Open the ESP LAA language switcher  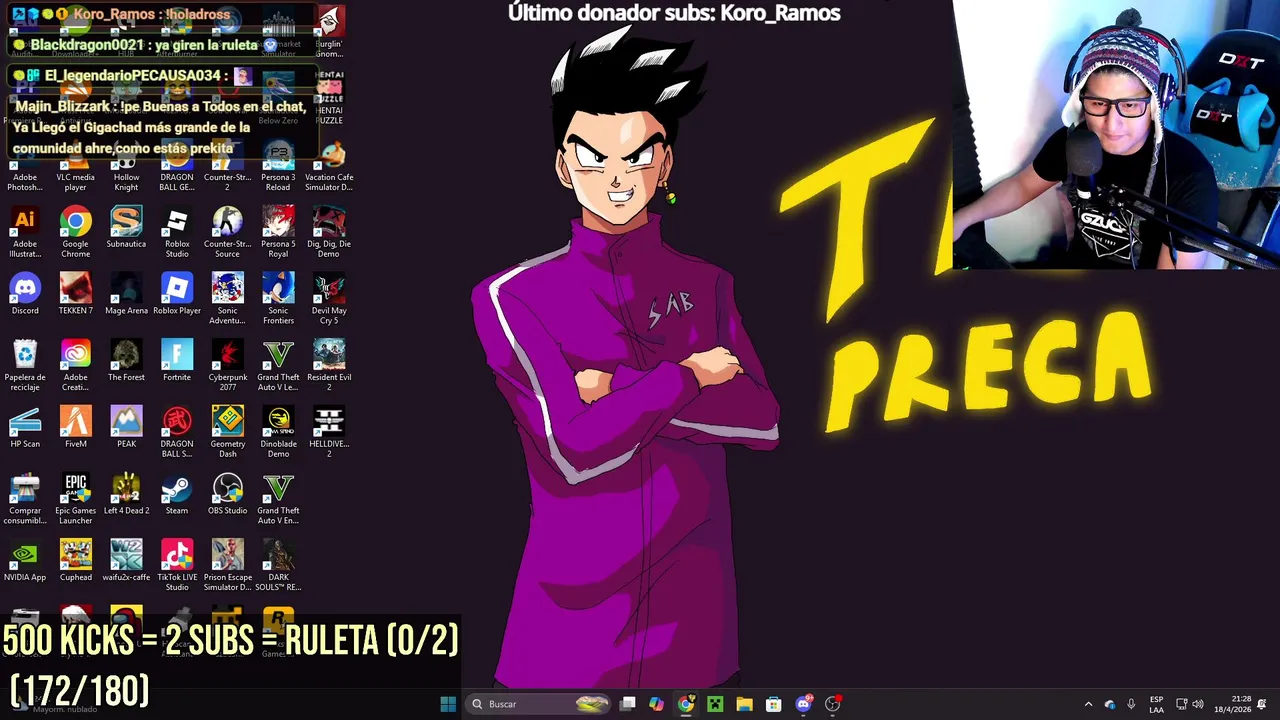pyautogui.click(x=1156, y=704)
